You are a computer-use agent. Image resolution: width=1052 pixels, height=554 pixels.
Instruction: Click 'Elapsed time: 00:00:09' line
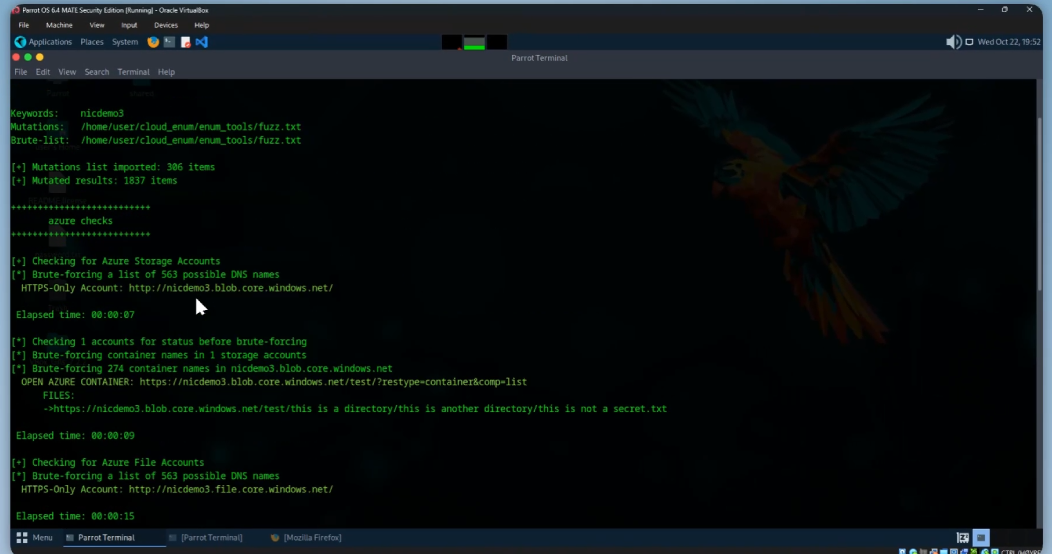tap(75, 435)
